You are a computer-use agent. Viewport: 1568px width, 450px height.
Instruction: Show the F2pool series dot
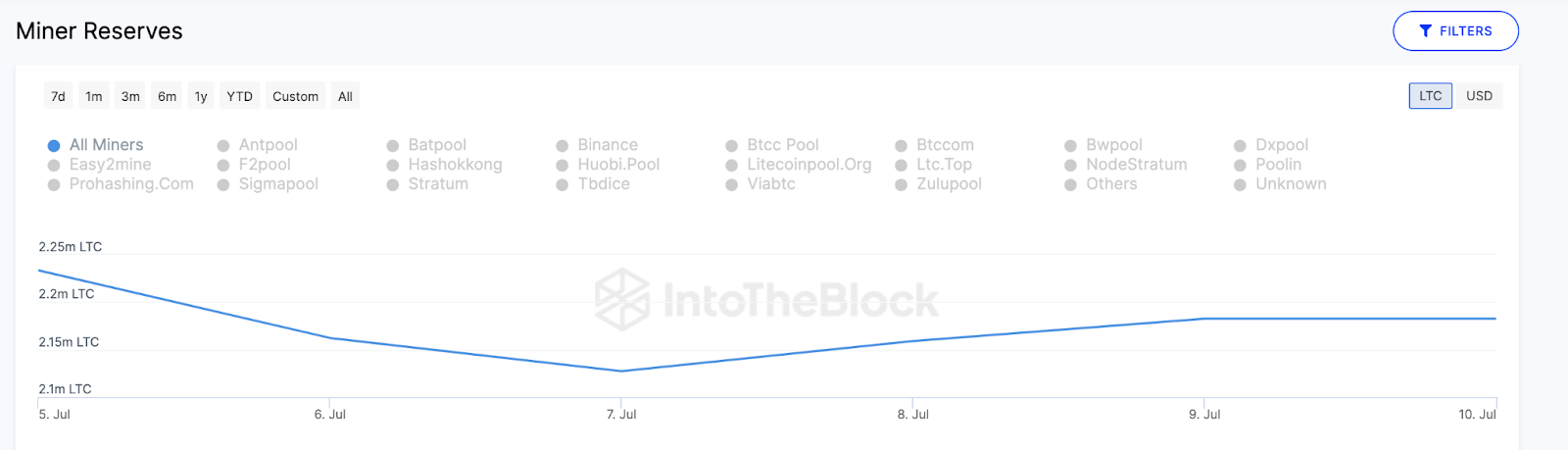(223, 165)
